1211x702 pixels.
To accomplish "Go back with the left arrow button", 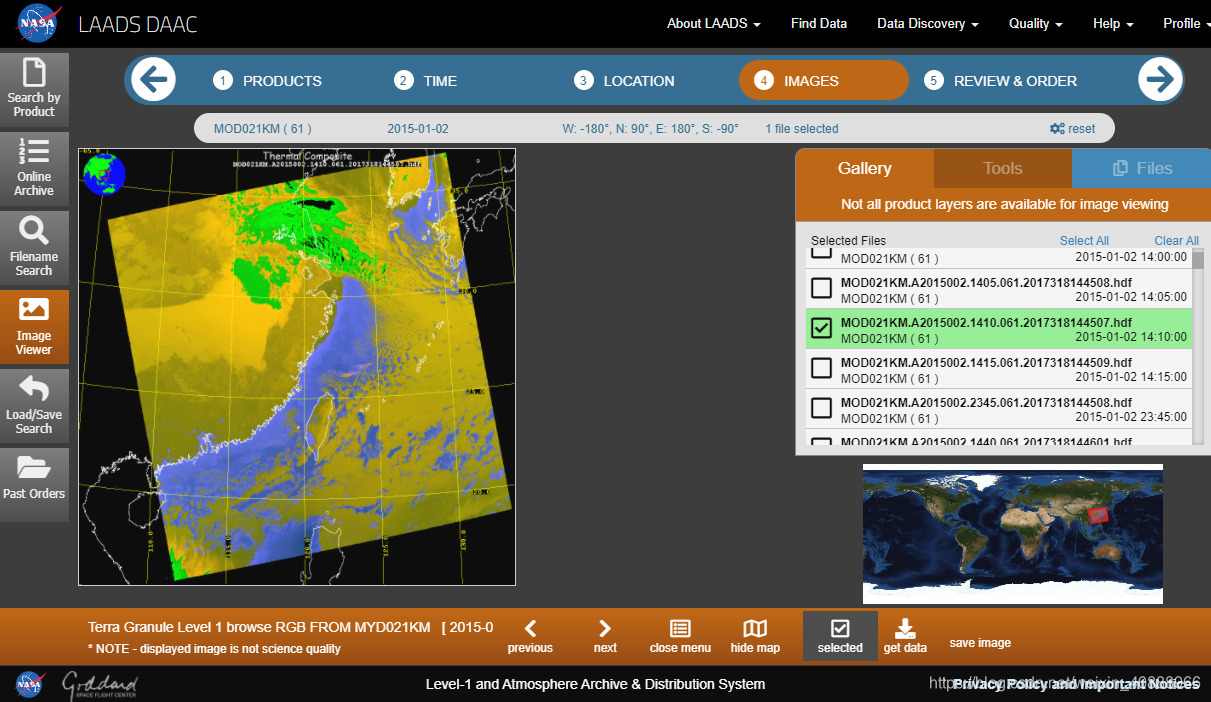I will click(x=153, y=80).
